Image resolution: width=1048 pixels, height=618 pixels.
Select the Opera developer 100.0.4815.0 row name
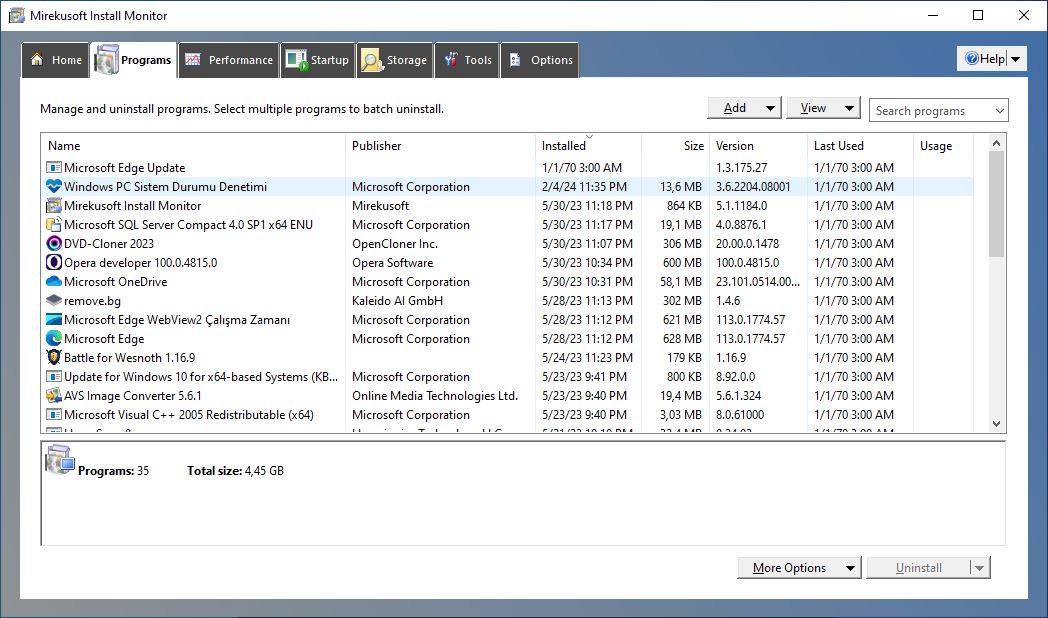[140, 263]
